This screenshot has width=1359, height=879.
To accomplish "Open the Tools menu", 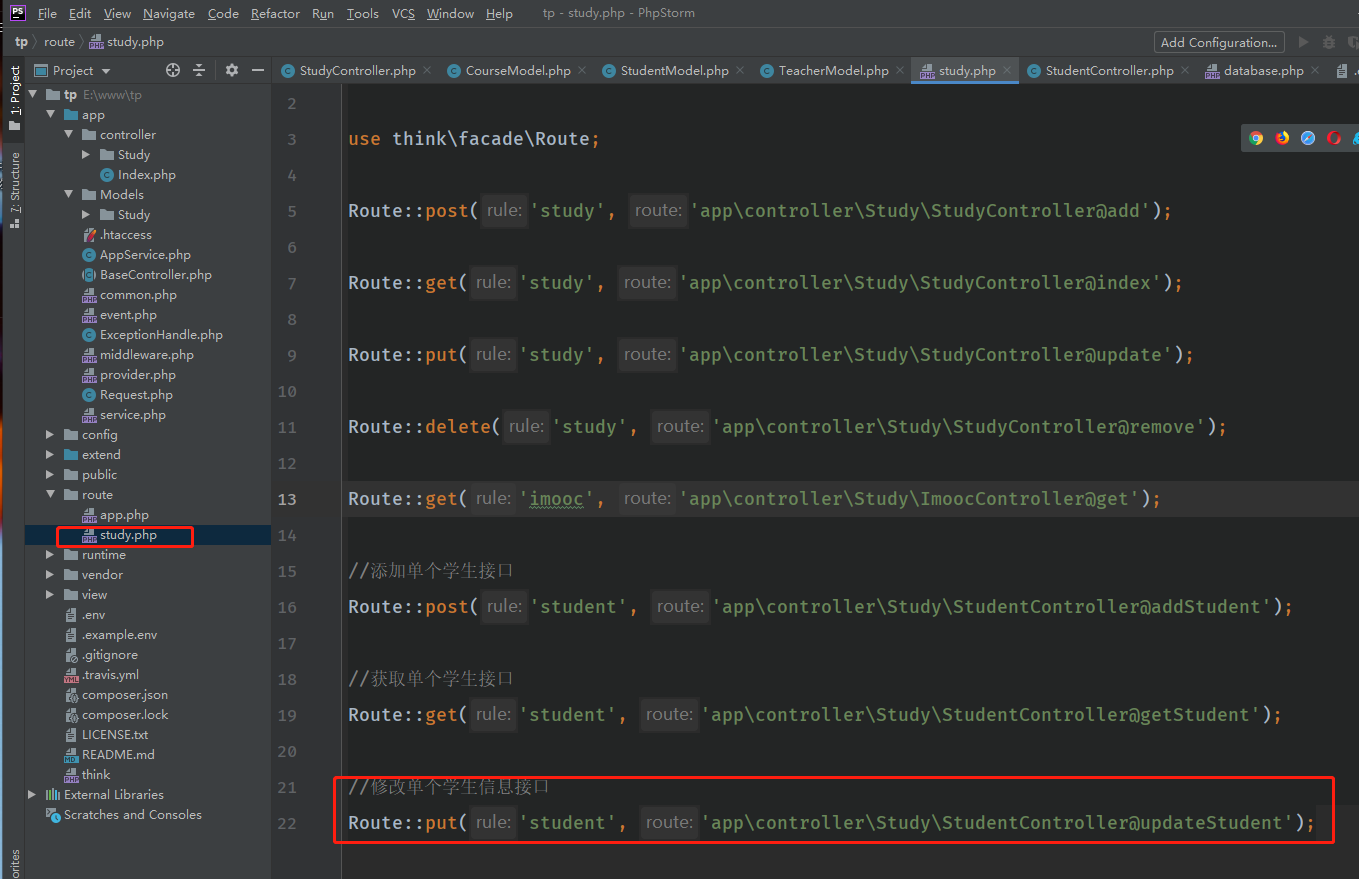I will pyautogui.click(x=363, y=13).
